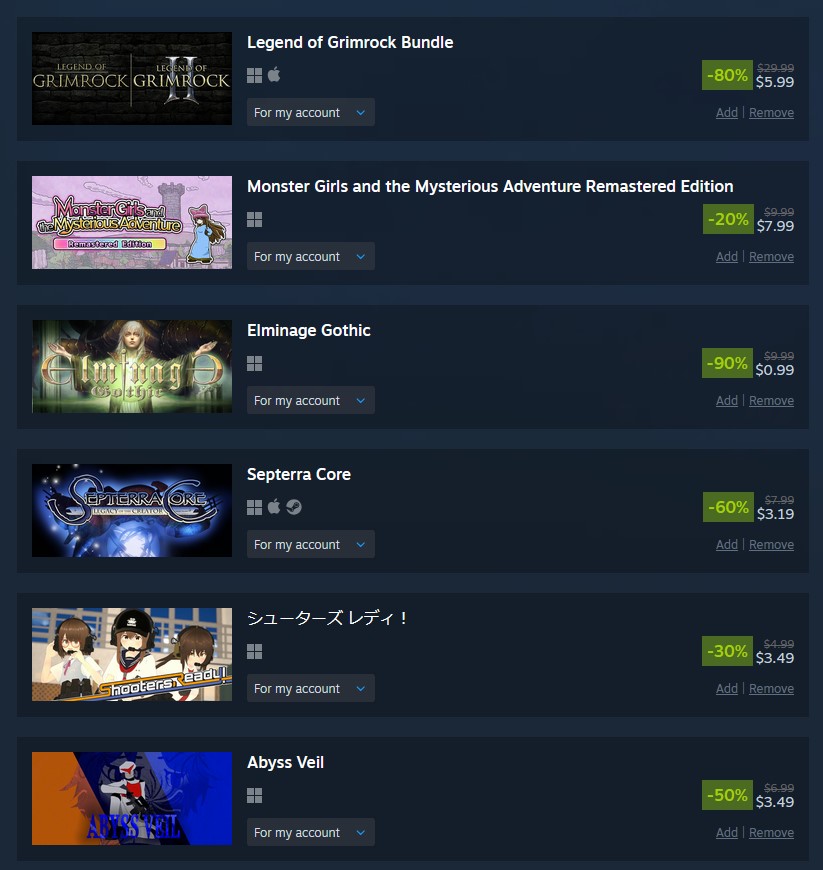This screenshot has width=823, height=870.
Task: Open 'For my account' dropdown for Grimrock Bundle
Action: click(x=311, y=112)
